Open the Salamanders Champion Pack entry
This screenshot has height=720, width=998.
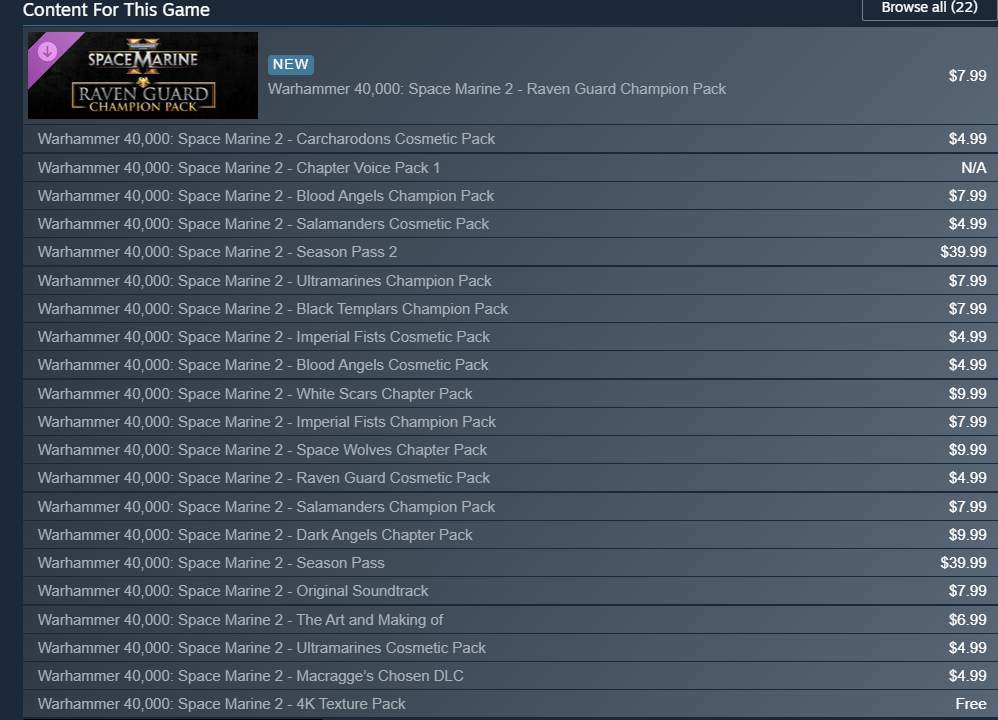pyautogui.click(x=510, y=507)
